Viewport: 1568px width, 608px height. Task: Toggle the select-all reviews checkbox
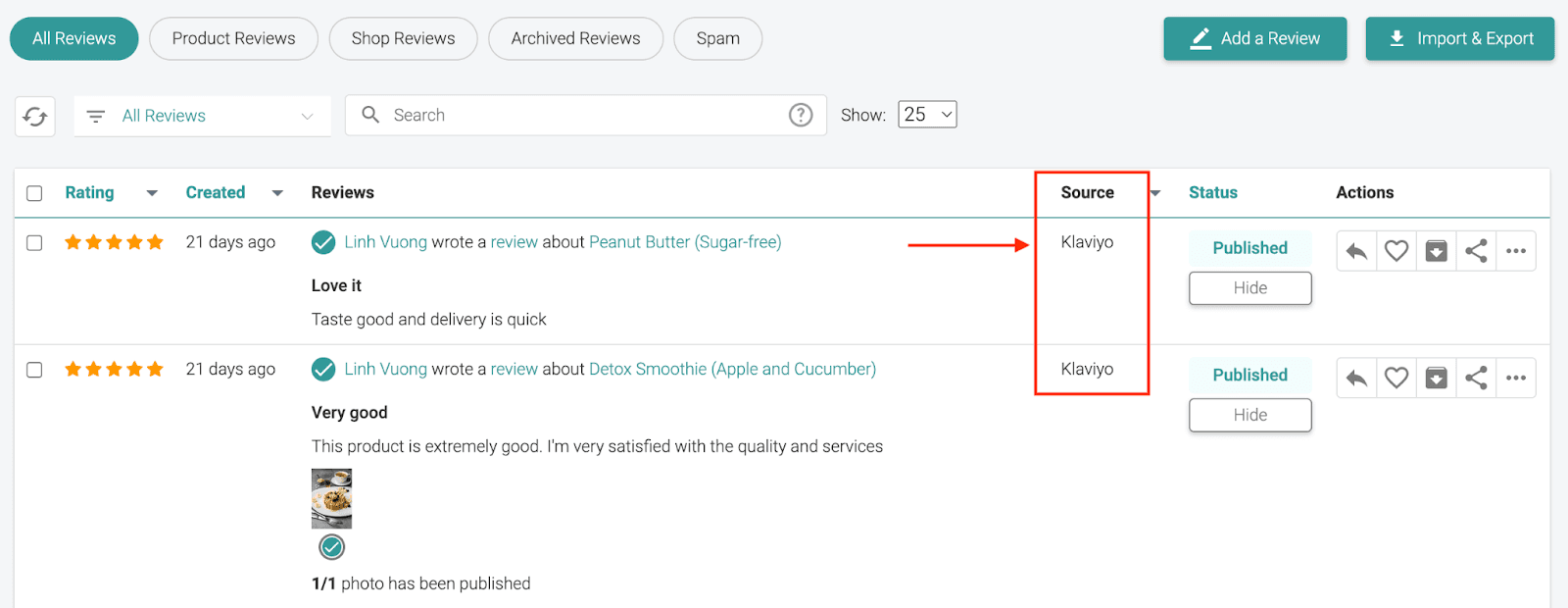[34, 193]
